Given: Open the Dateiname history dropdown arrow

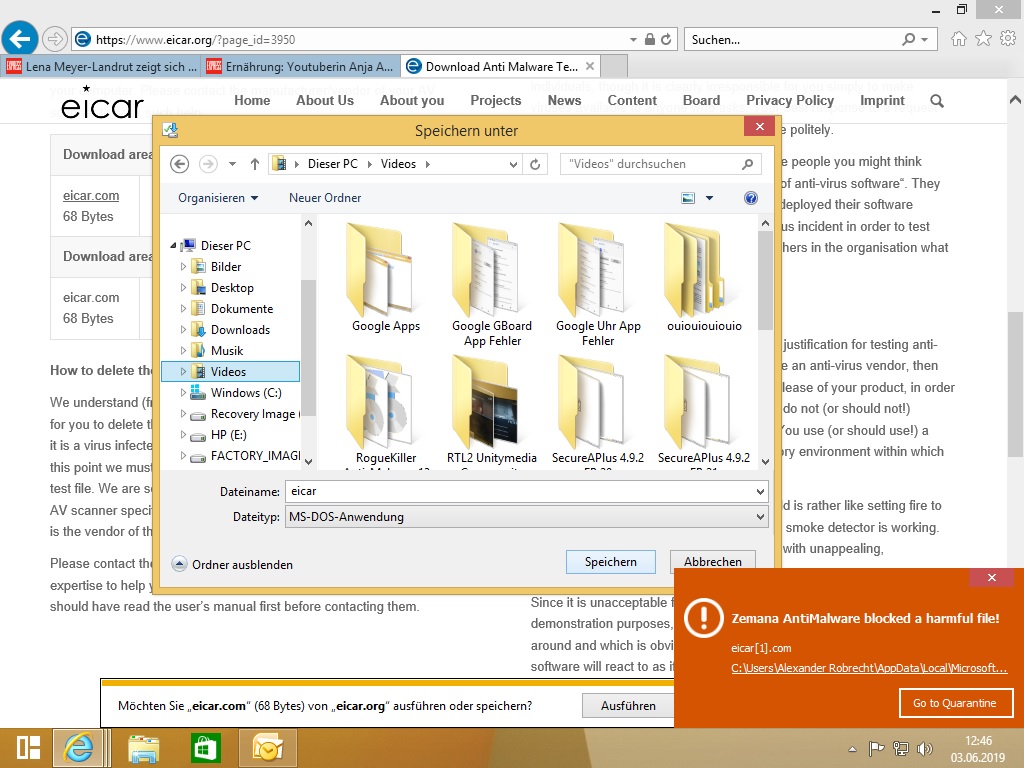Looking at the screenshot, I should click(x=760, y=491).
